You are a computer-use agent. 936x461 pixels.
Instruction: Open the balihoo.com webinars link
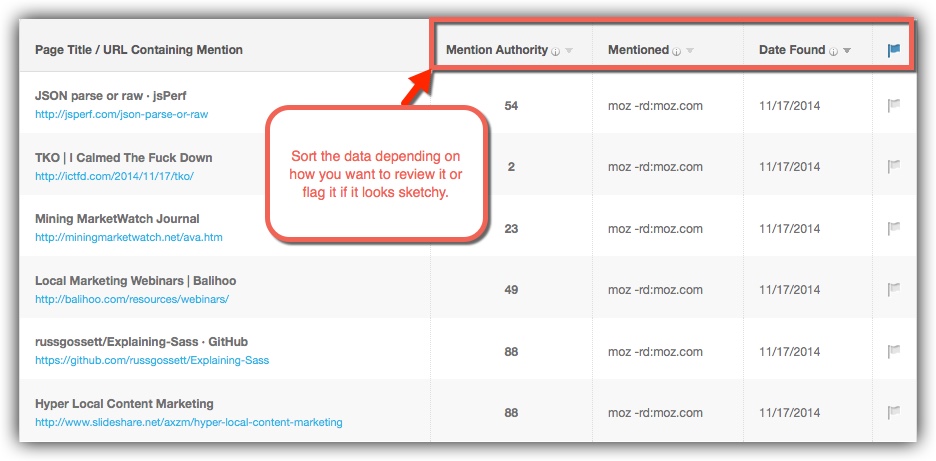click(132, 299)
